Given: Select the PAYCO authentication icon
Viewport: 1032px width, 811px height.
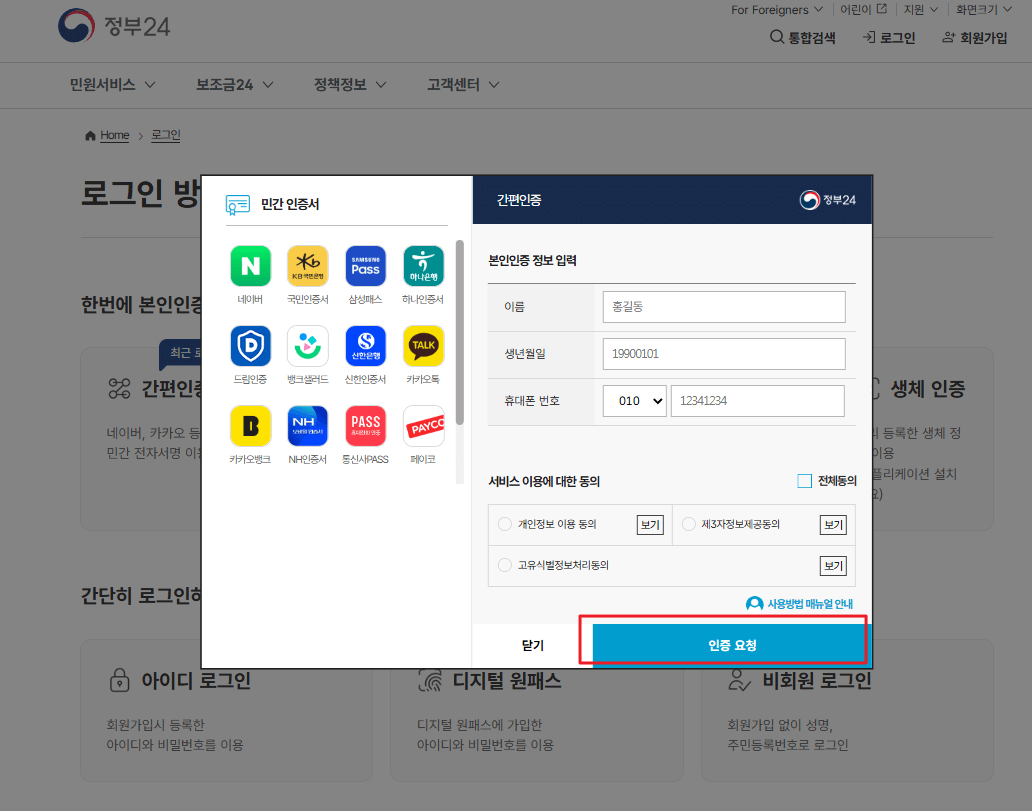Looking at the screenshot, I should 422,425.
